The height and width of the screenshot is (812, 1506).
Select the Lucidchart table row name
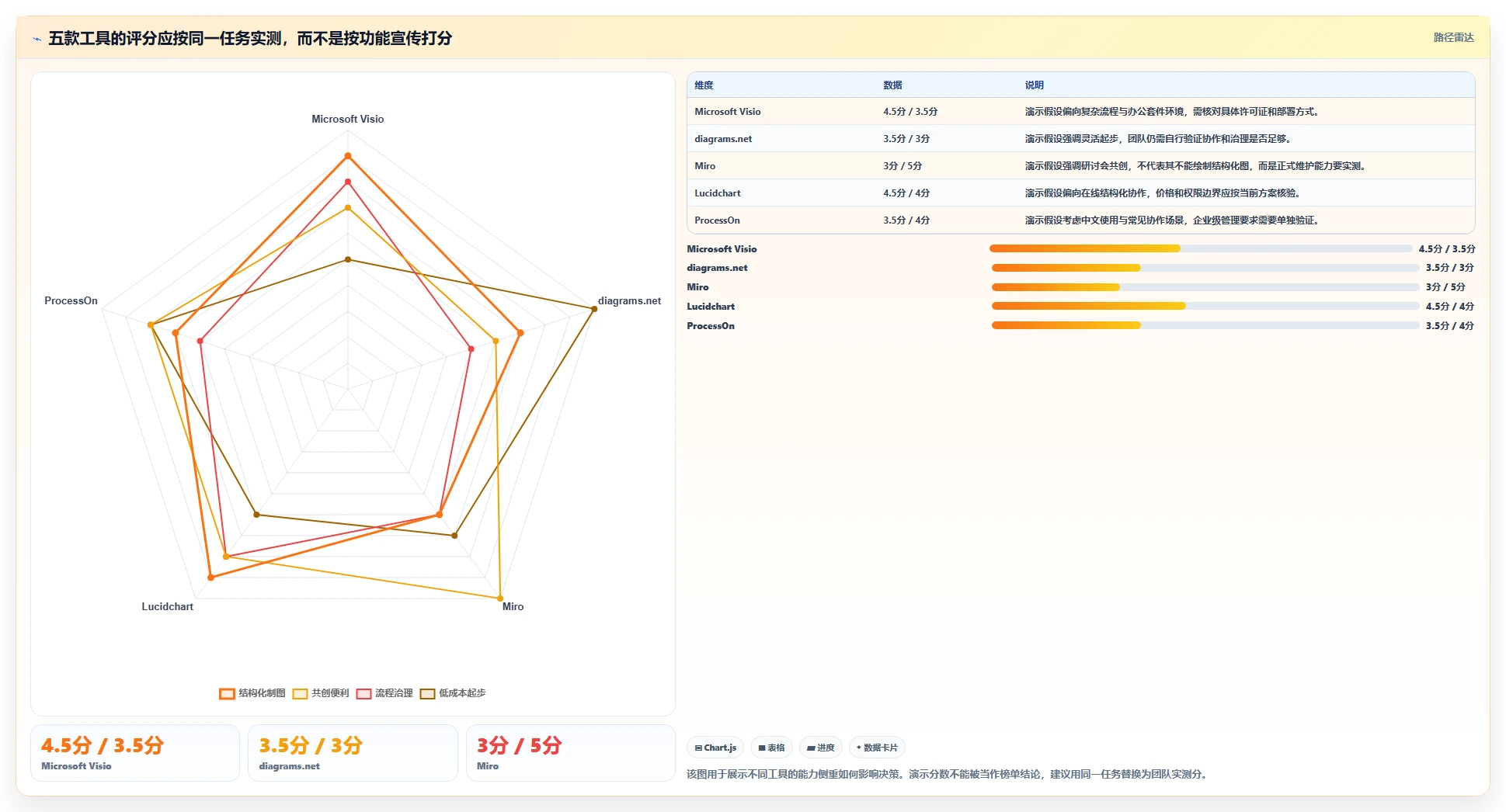pyautogui.click(x=718, y=193)
